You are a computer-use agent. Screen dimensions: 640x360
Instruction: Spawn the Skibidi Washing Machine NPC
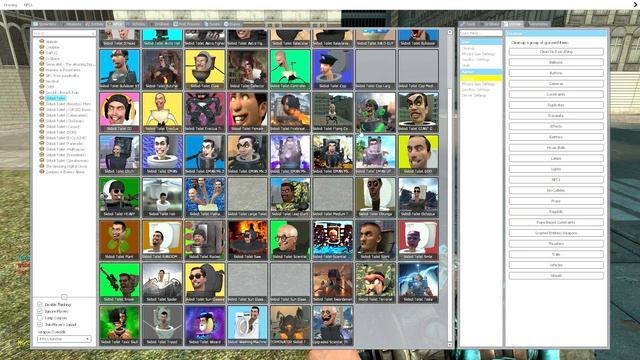[x=248, y=325]
